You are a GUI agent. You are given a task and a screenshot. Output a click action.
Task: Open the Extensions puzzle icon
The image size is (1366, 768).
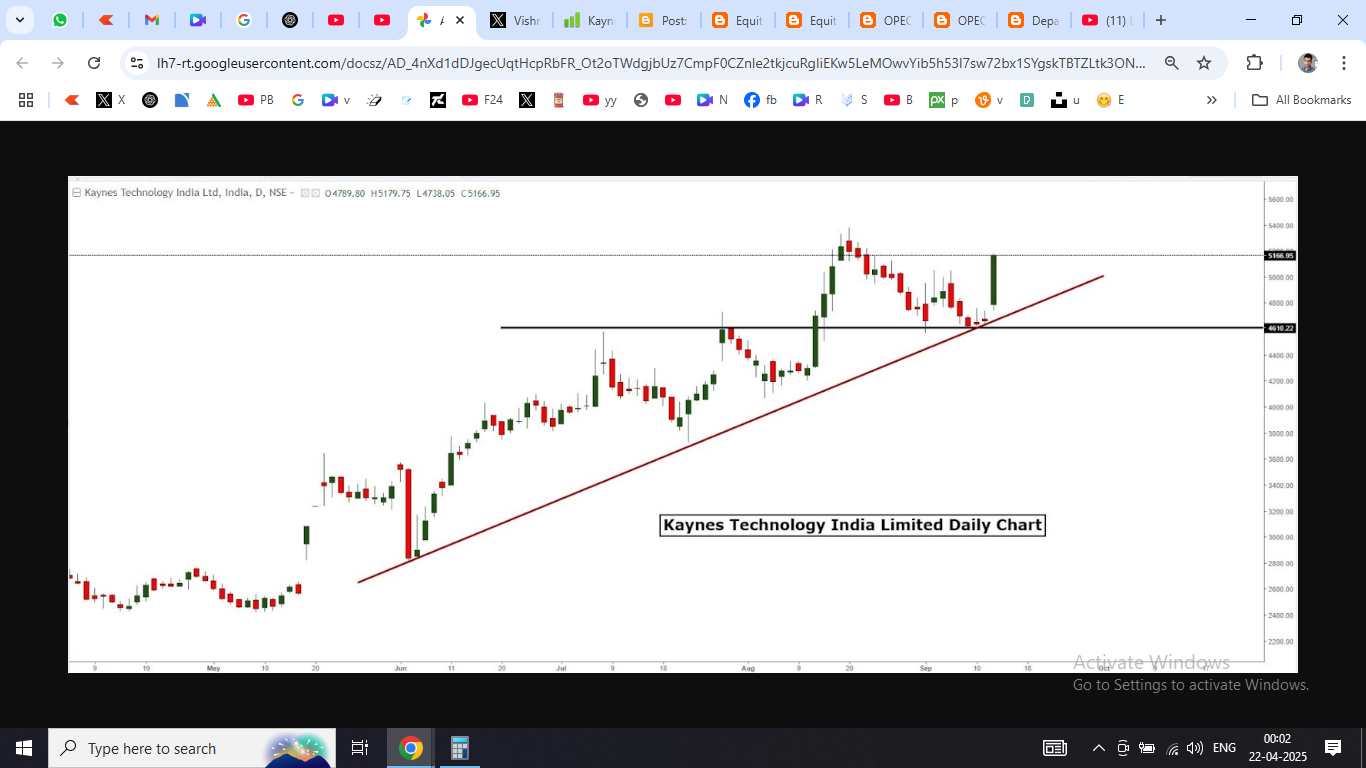(x=1254, y=63)
